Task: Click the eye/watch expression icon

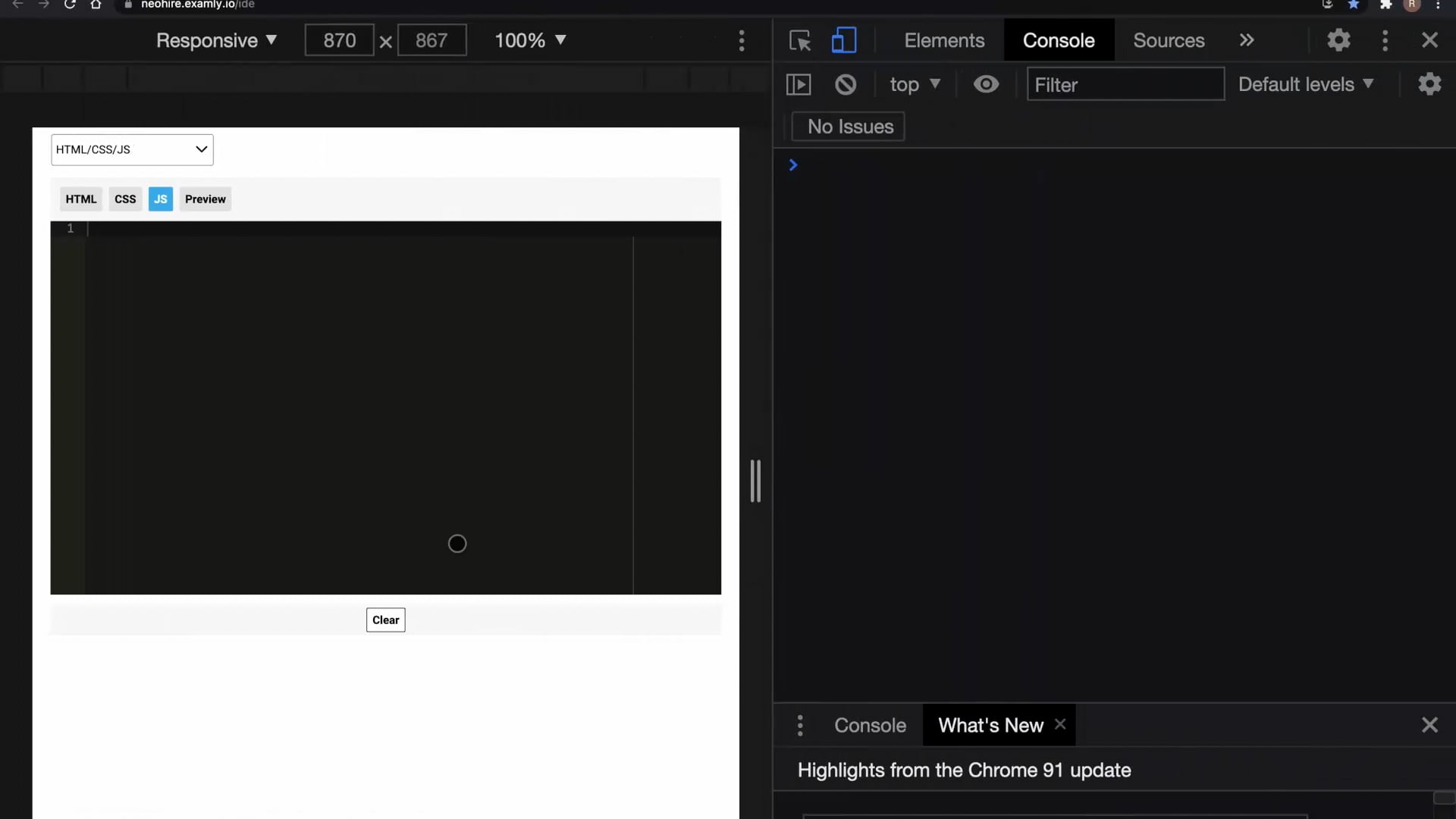Action: click(985, 83)
